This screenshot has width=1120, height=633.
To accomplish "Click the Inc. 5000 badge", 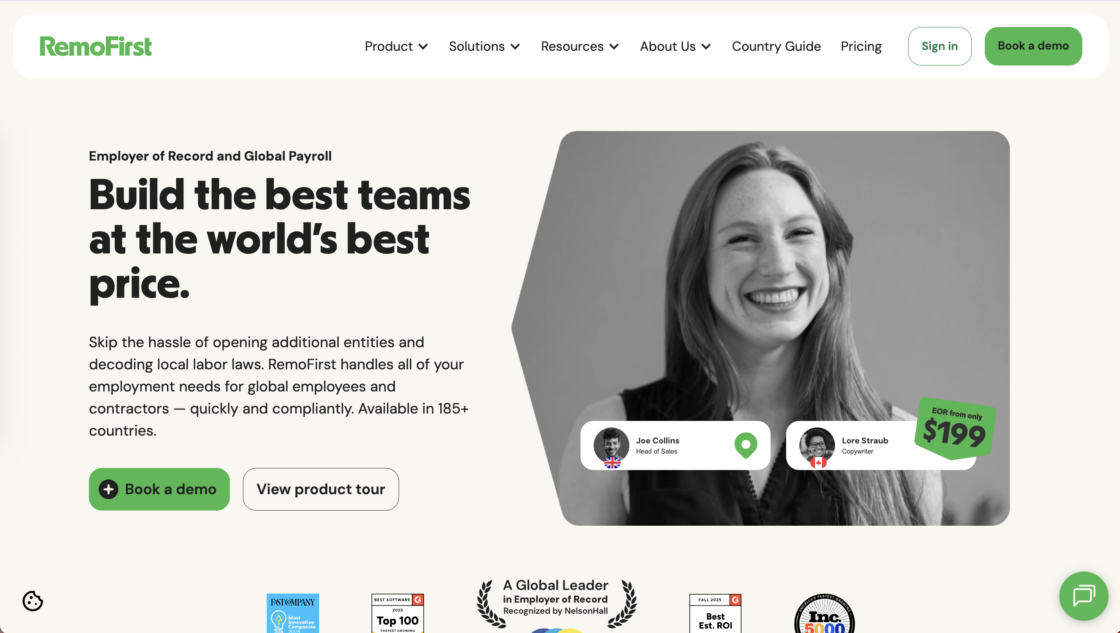I will (x=824, y=614).
